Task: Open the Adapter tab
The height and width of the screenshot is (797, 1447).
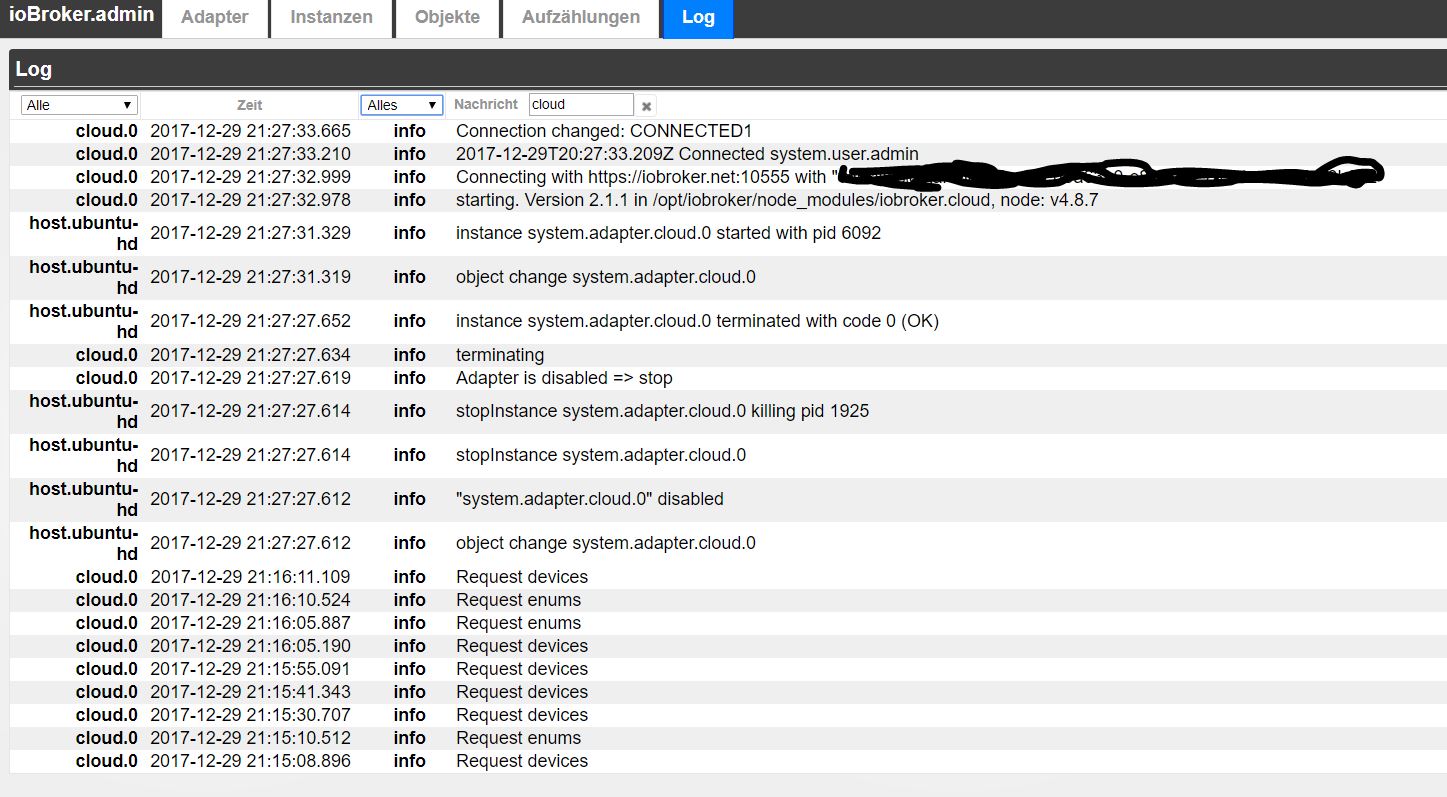Action: 215,18
